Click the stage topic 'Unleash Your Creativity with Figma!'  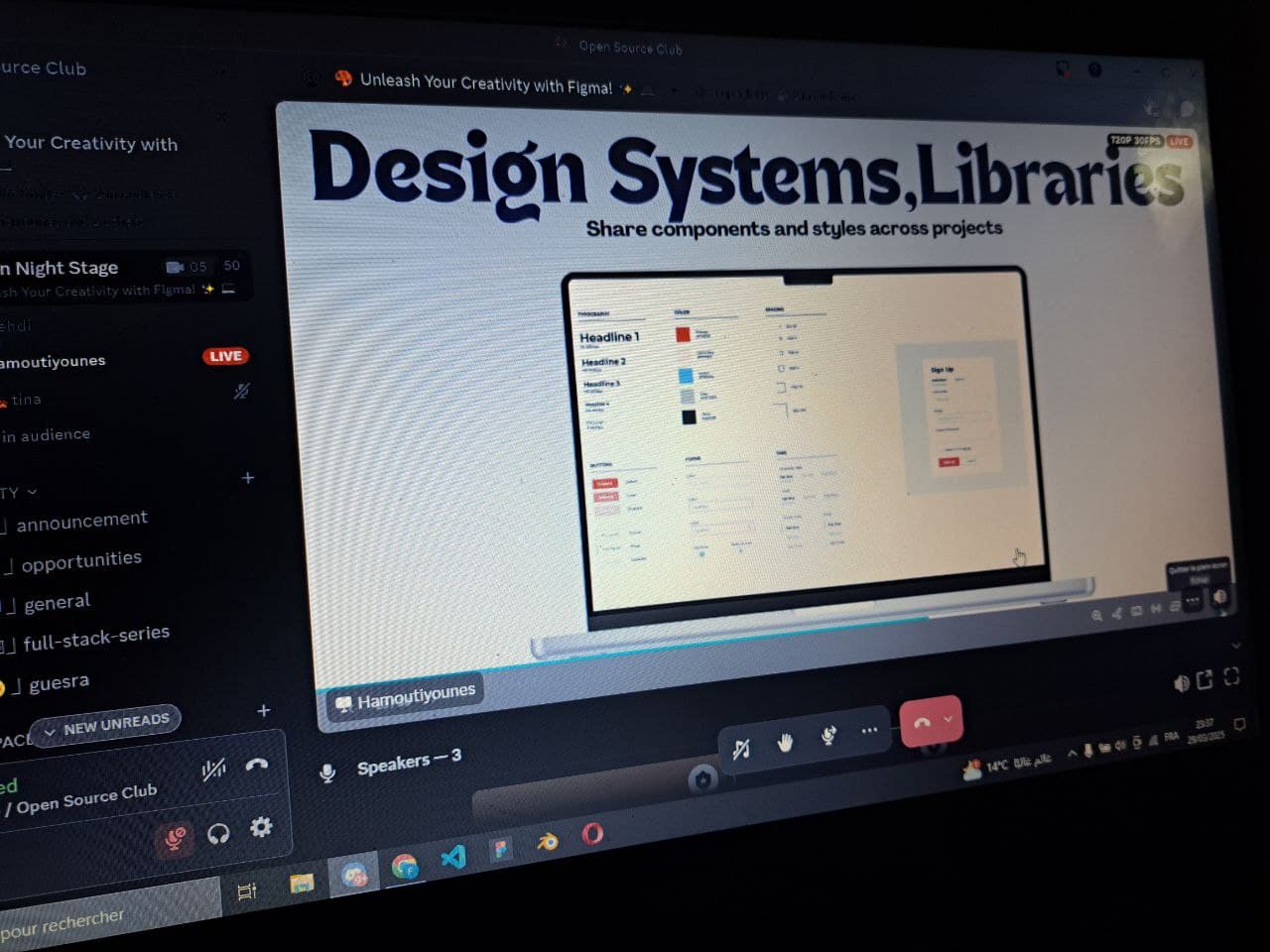pyautogui.click(x=486, y=83)
